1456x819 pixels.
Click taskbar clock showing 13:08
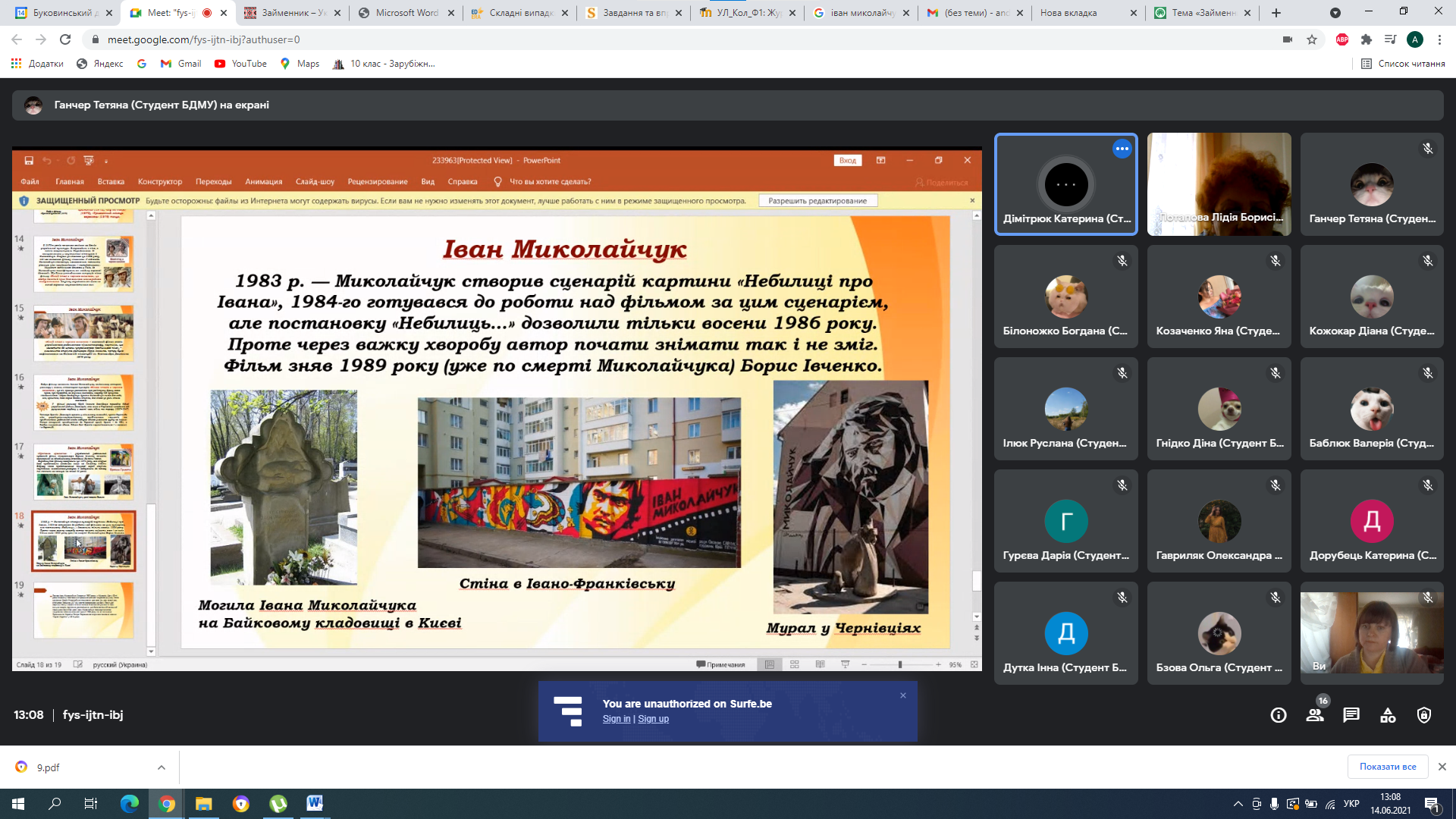[x=1391, y=804]
